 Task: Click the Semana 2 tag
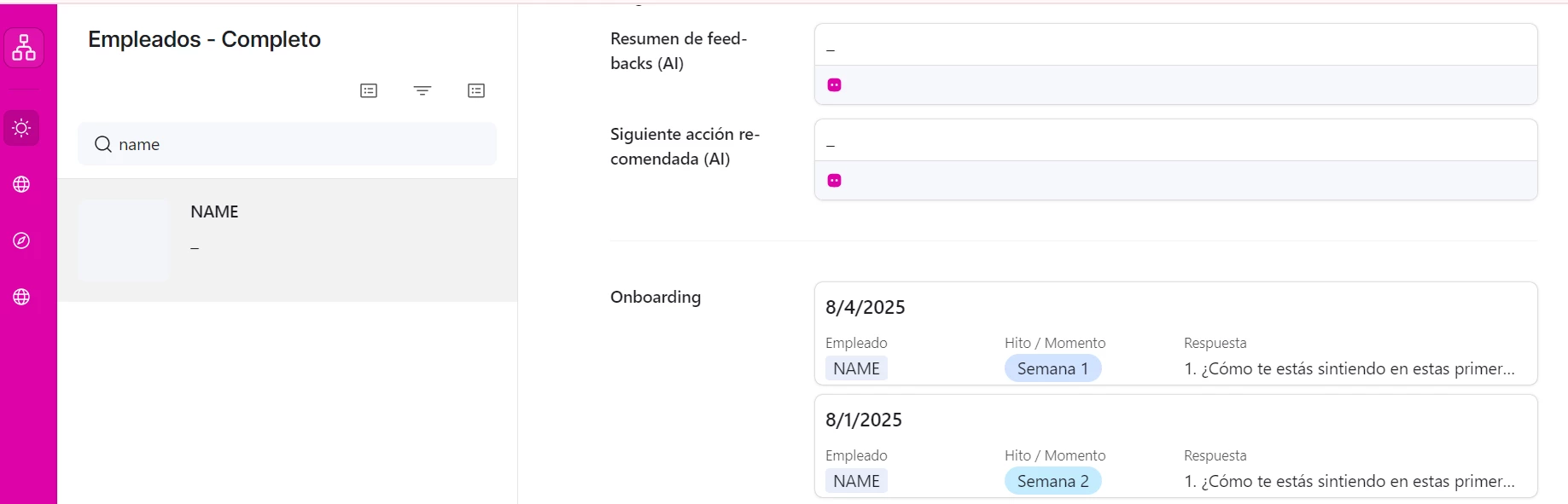(1052, 481)
